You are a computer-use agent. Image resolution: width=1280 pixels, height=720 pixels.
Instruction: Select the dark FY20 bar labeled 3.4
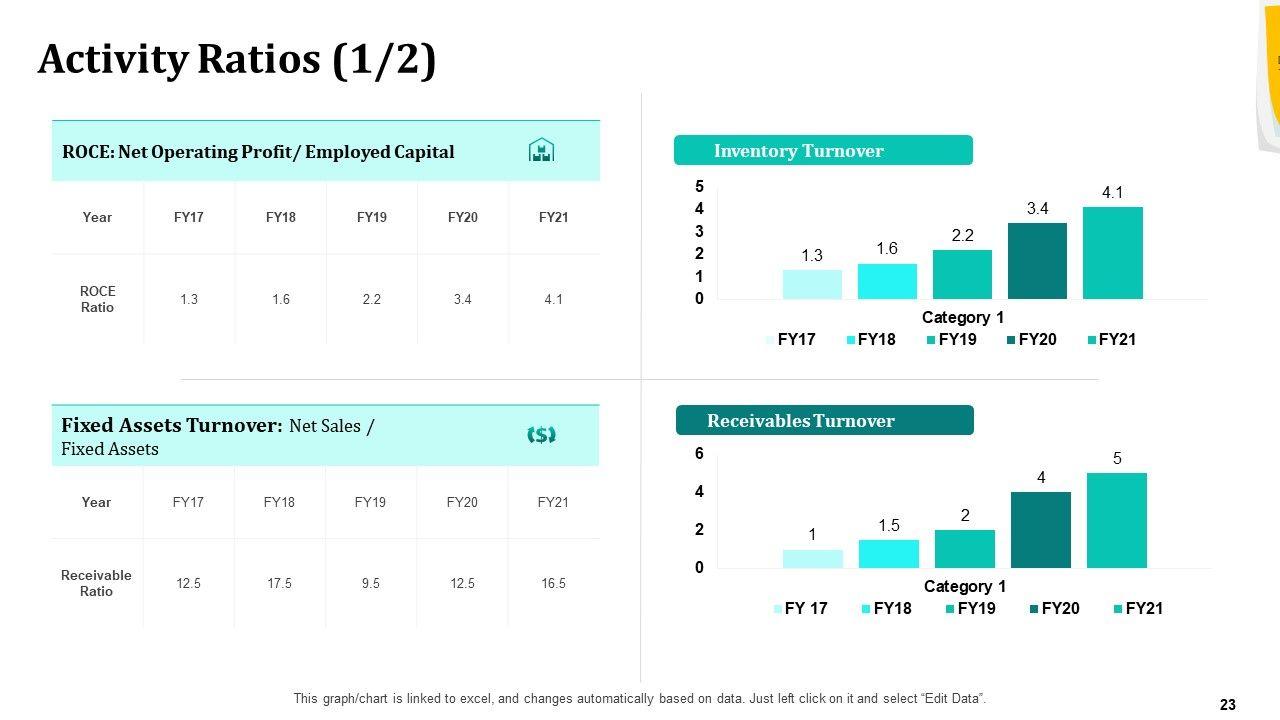coord(1037,261)
